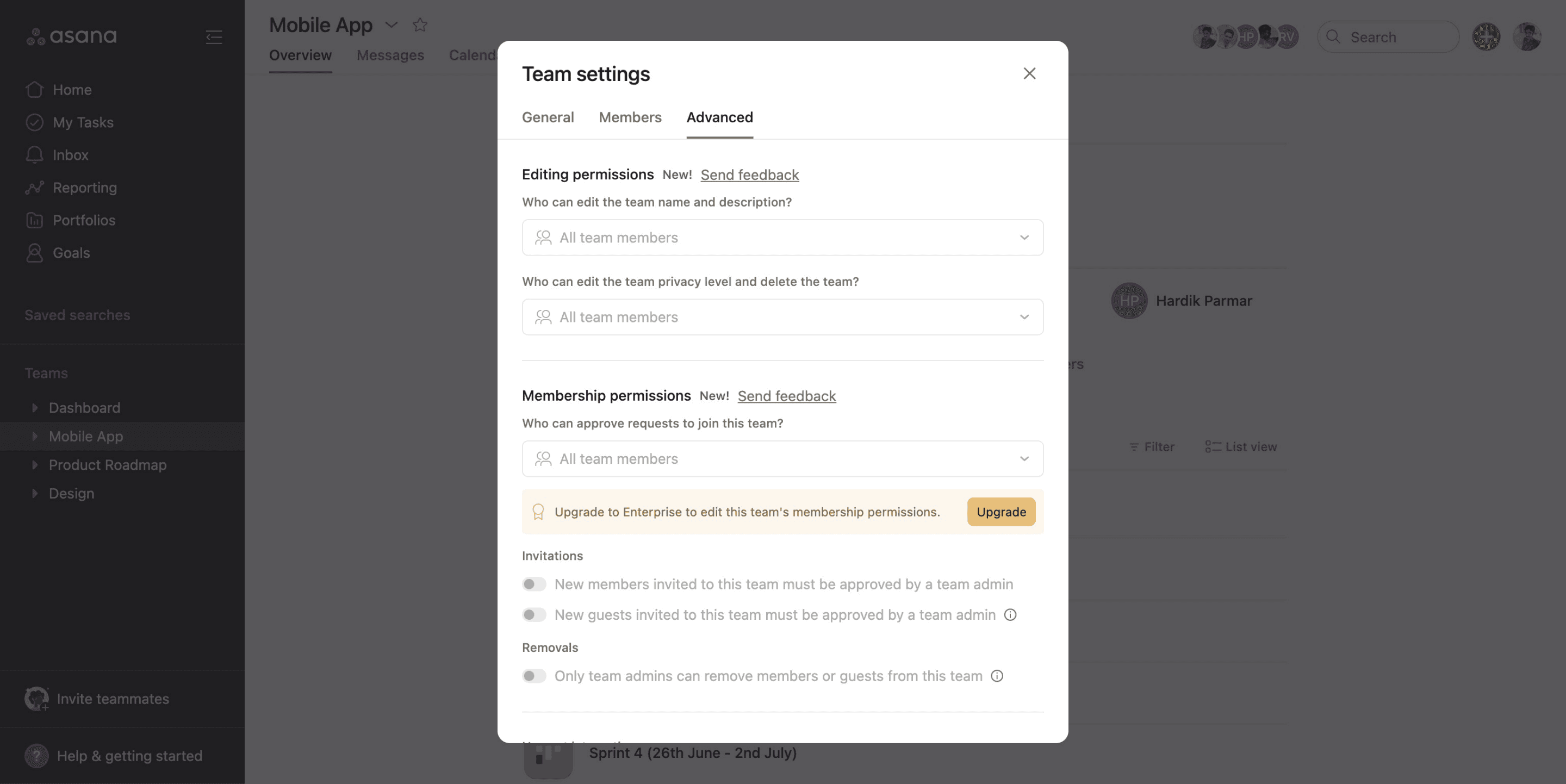Click the help question mark icon

(x=36, y=756)
